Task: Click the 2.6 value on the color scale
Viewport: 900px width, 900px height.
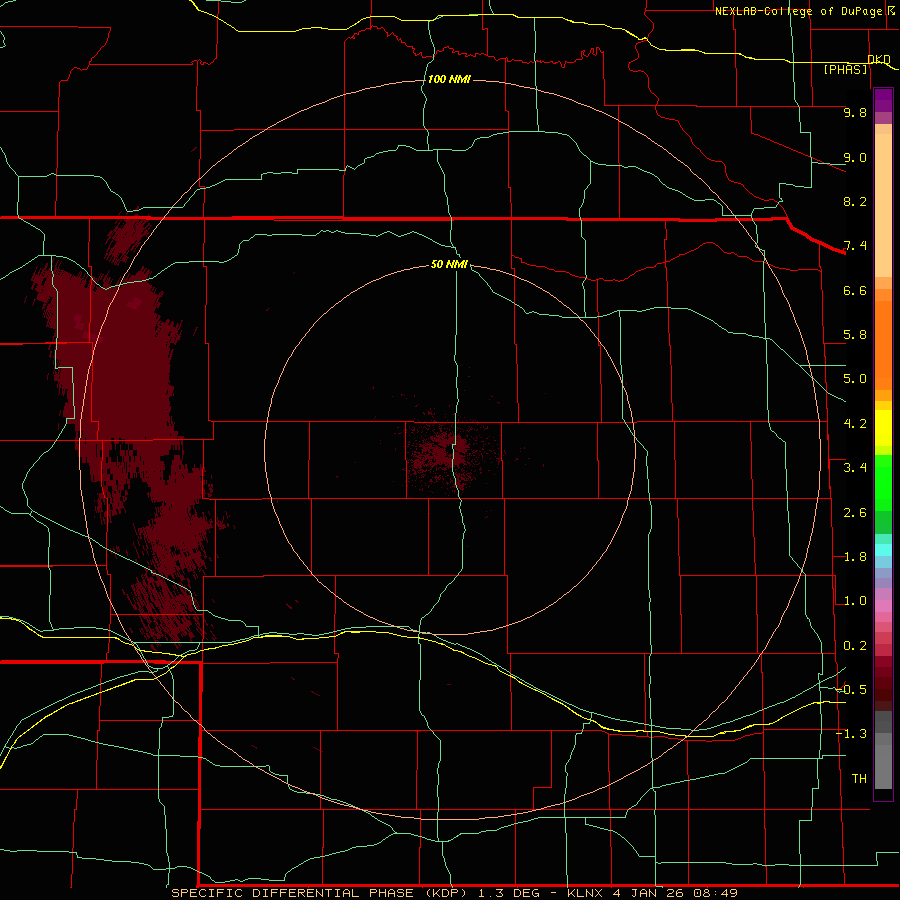Action: click(855, 513)
